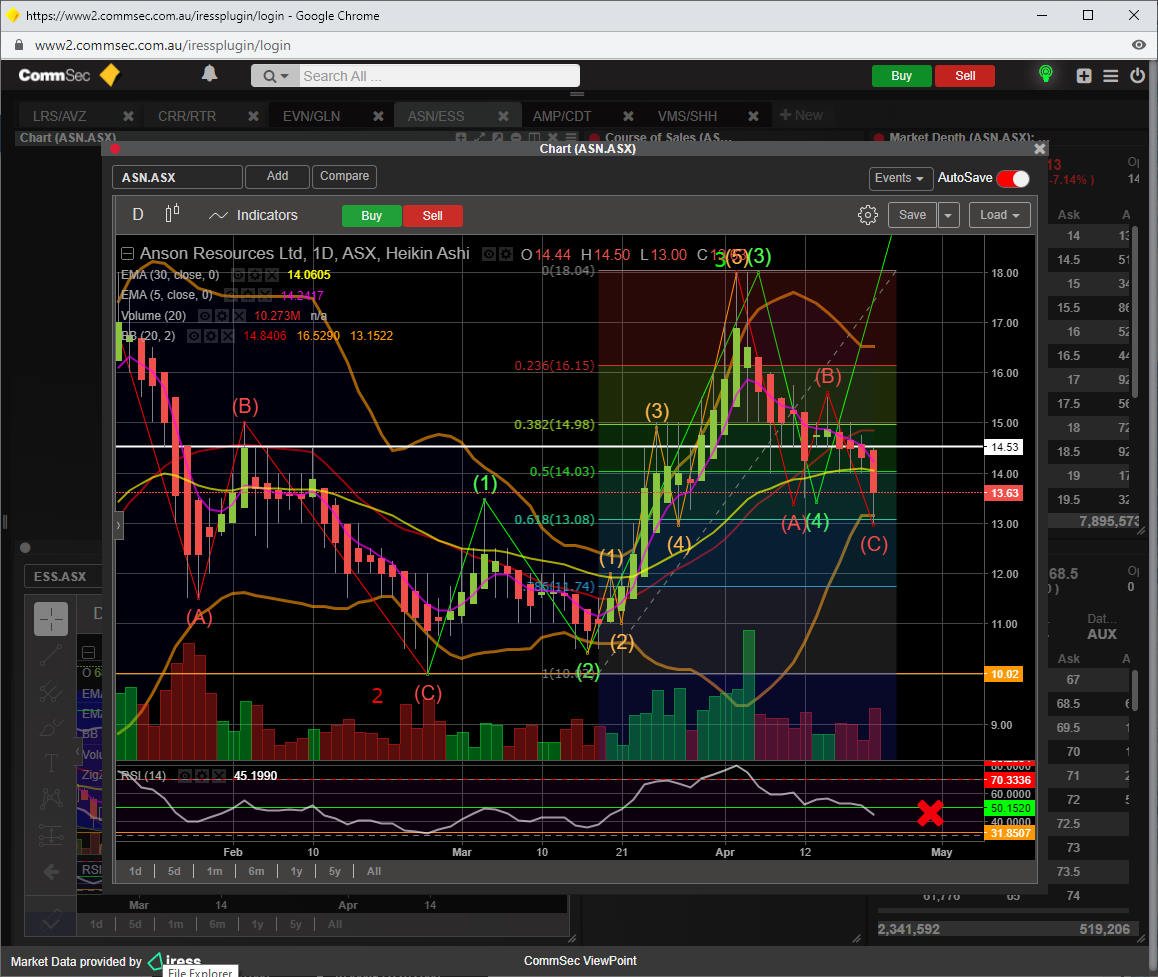Remove the RSI (14) indicator
This screenshot has width=1158, height=977.
tap(219, 775)
